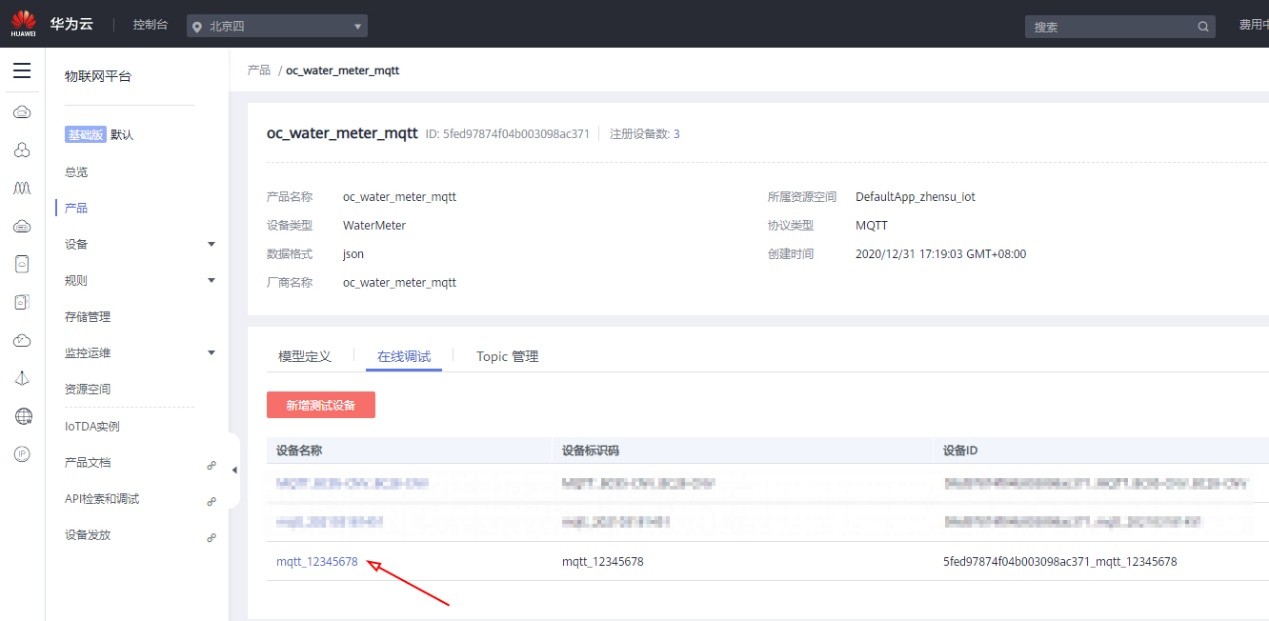Open the Topic 管理 tab
Image resolution: width=1269 pixels, height=621 pixels.
point(507,356)
